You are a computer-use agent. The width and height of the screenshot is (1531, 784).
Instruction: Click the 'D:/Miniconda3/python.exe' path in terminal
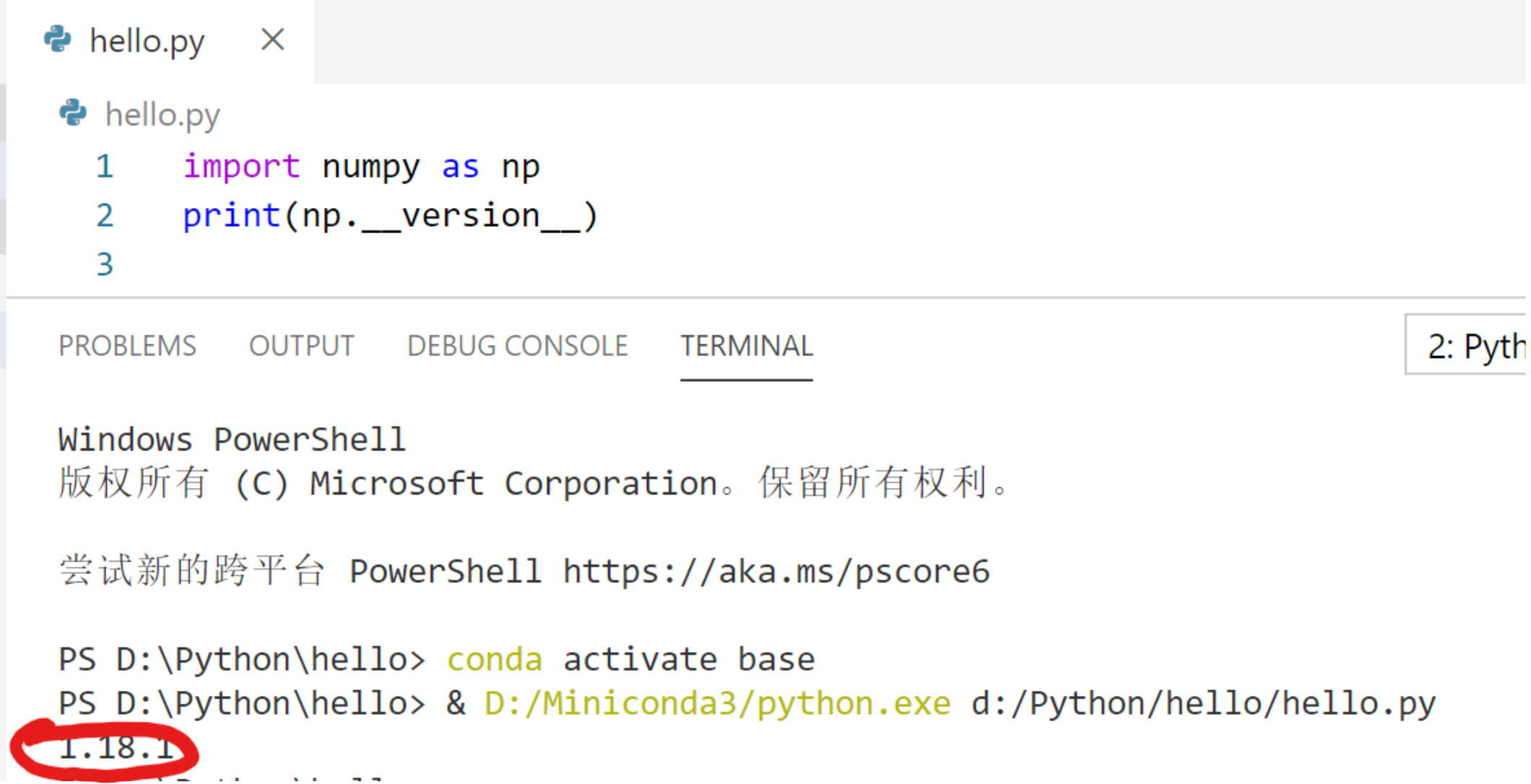715,702
